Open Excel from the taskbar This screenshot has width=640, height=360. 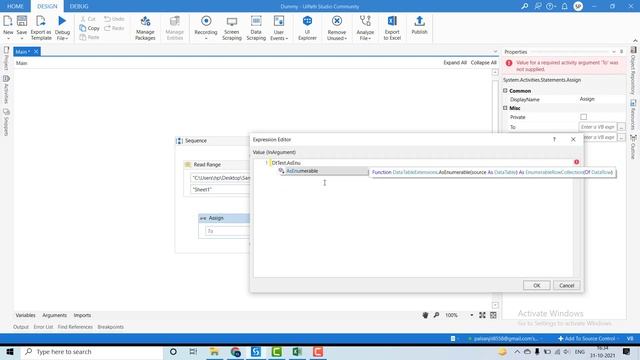(297, 351)
